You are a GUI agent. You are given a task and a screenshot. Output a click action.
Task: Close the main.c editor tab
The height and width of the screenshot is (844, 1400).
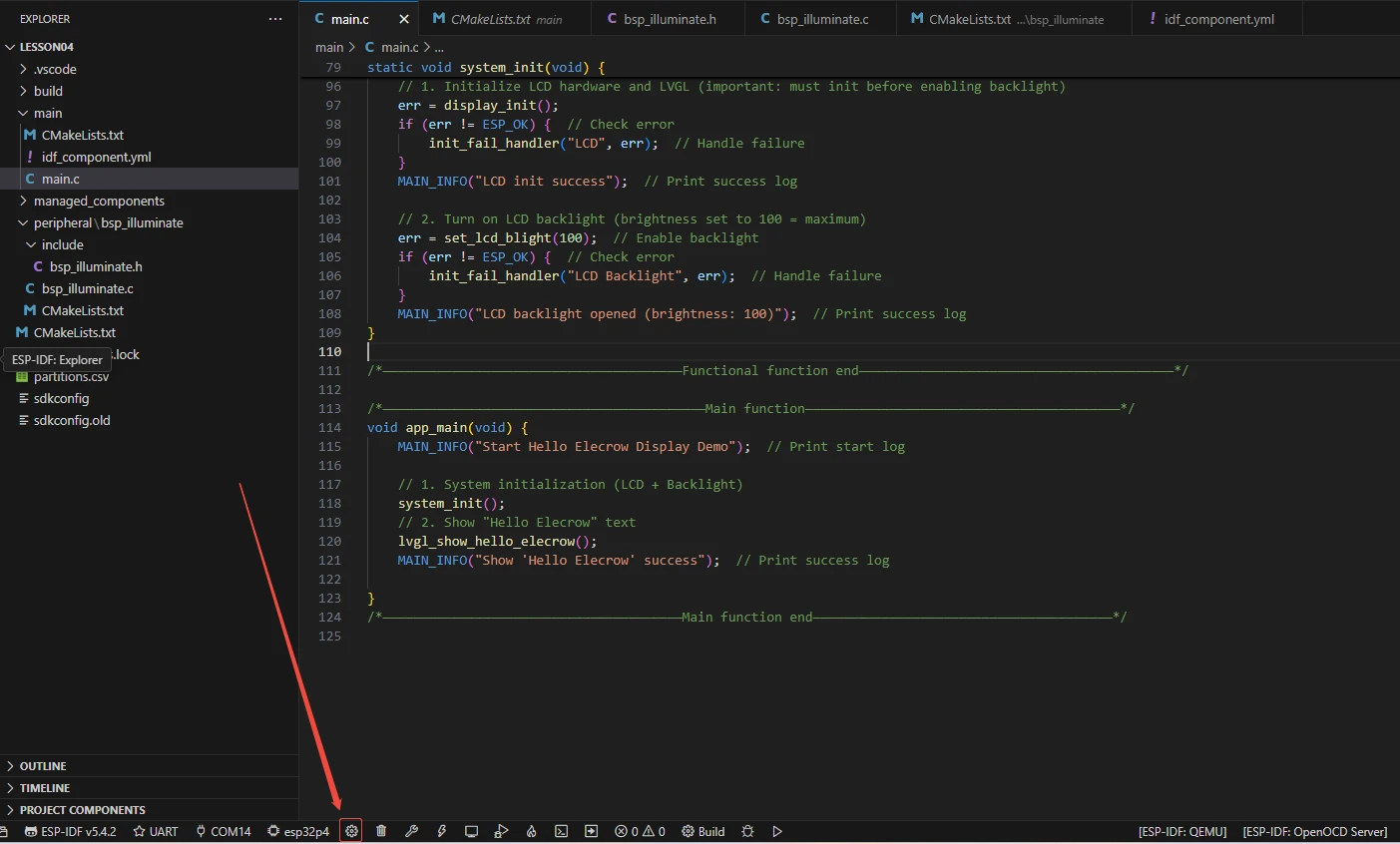click(404, 19)
